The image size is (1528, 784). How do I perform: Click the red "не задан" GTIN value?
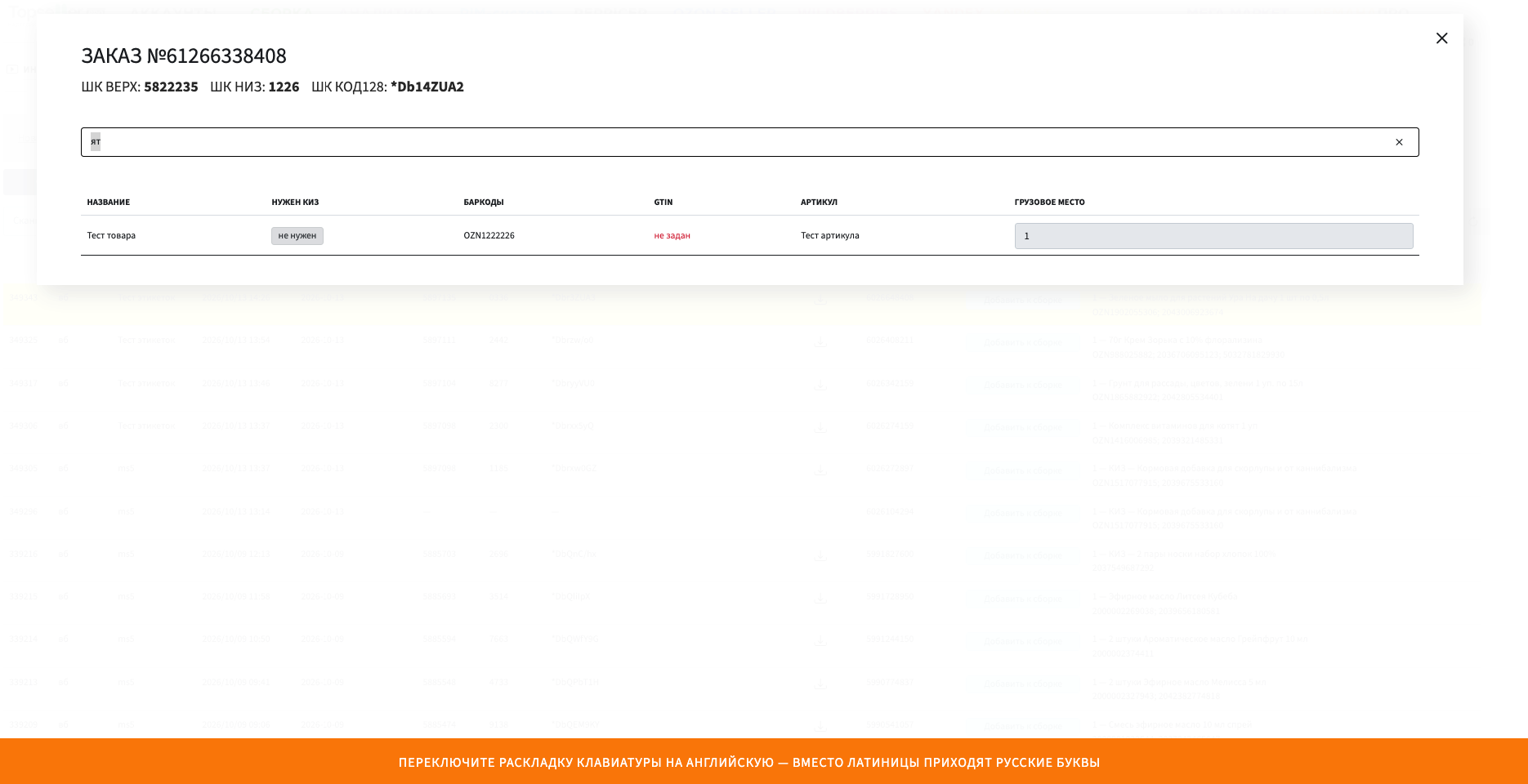tap(672, 236)
